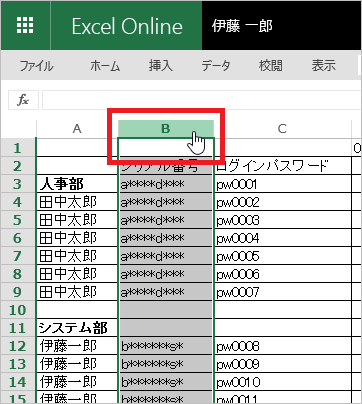The image size is (362, 404).
Task: Click cell pw0005
Action: coord(283,256)
